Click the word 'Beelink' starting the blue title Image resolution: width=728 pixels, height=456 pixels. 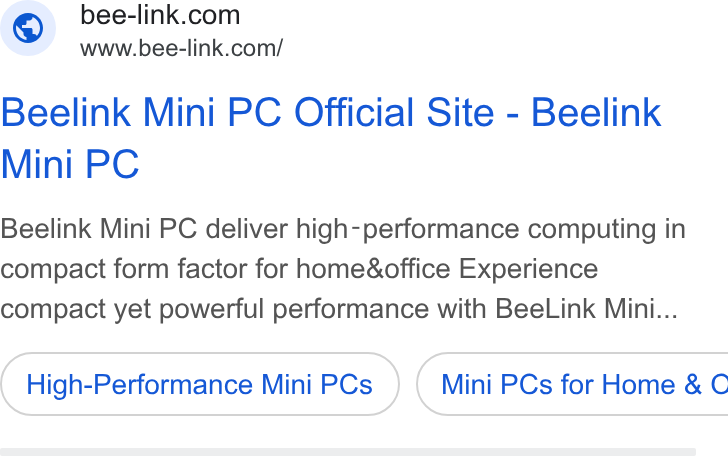(66, 112)
